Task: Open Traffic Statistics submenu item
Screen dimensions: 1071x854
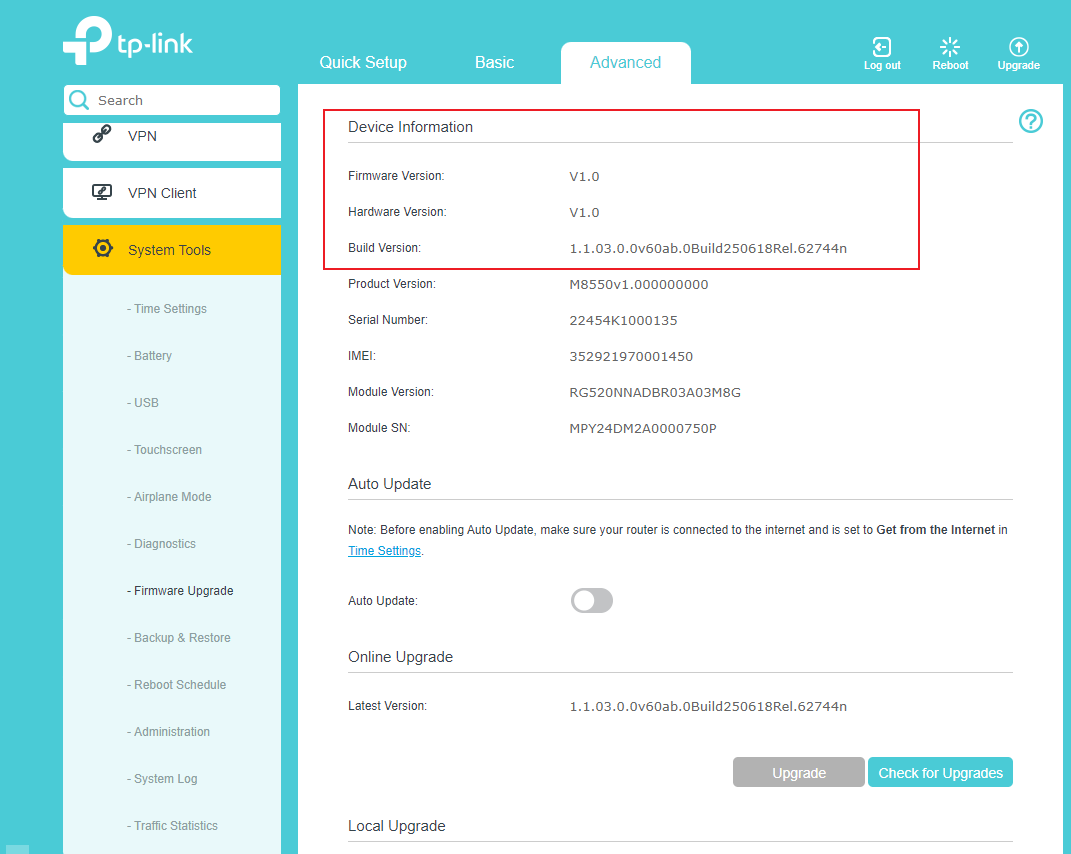Action: pyautogui.click(x=172, y=826)
